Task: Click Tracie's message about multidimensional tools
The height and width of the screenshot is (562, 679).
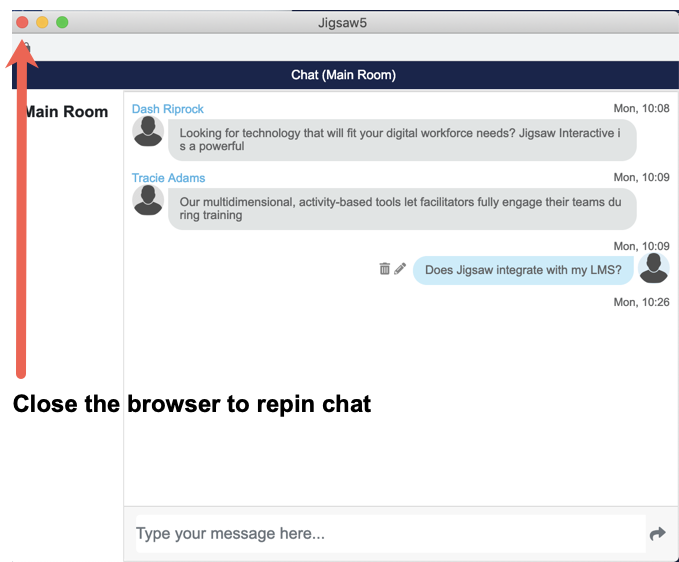Action: click(x=401, y=208)
